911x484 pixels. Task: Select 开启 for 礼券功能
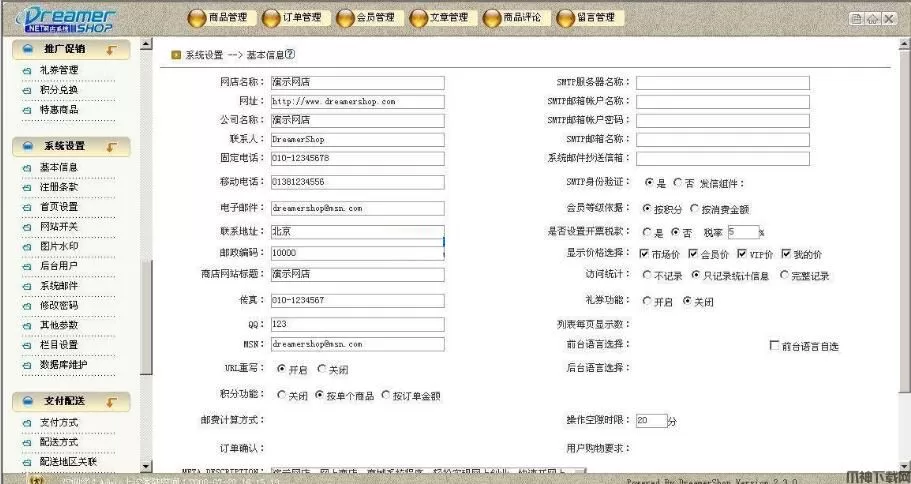[647, 301]
